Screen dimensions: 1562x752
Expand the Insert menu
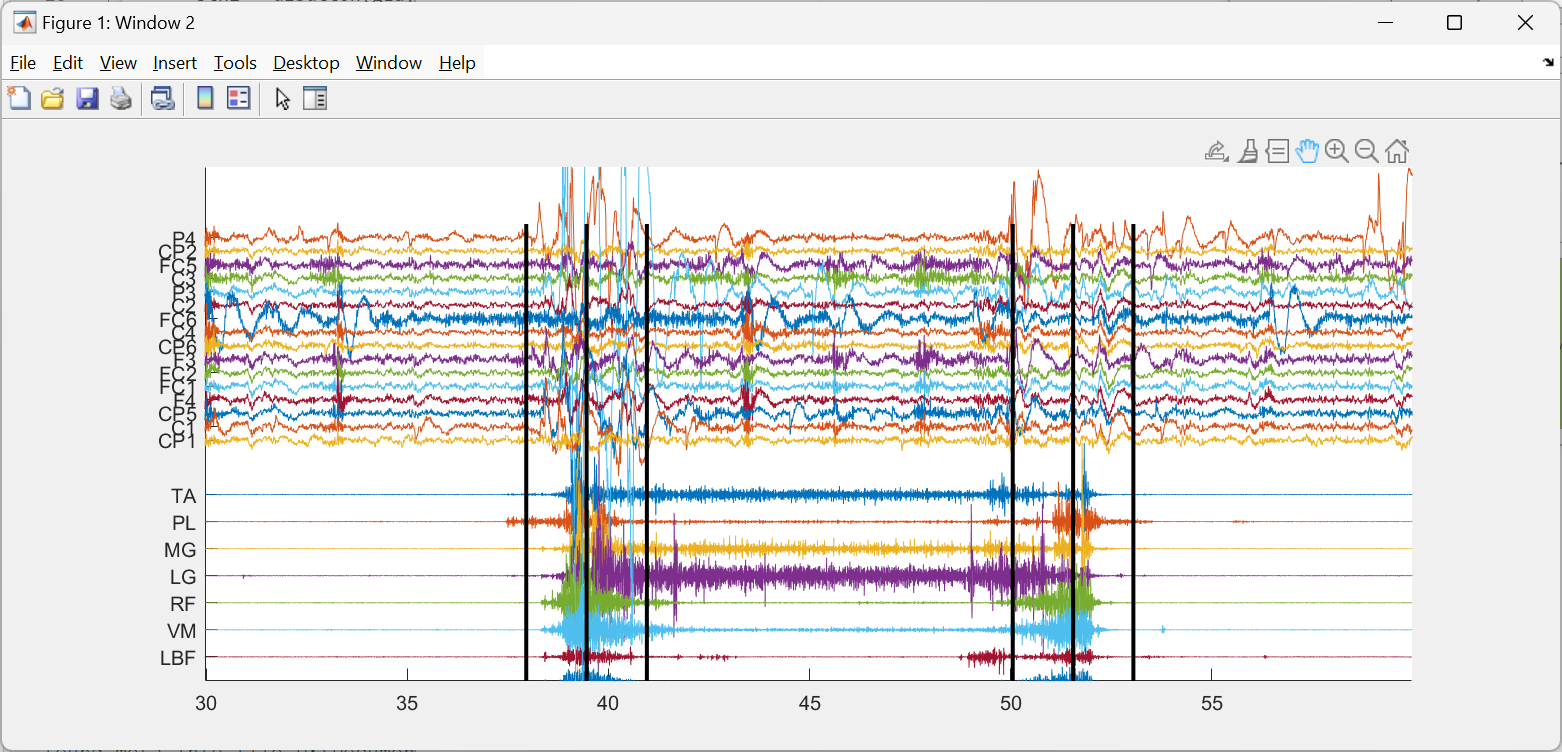point(175,63)
